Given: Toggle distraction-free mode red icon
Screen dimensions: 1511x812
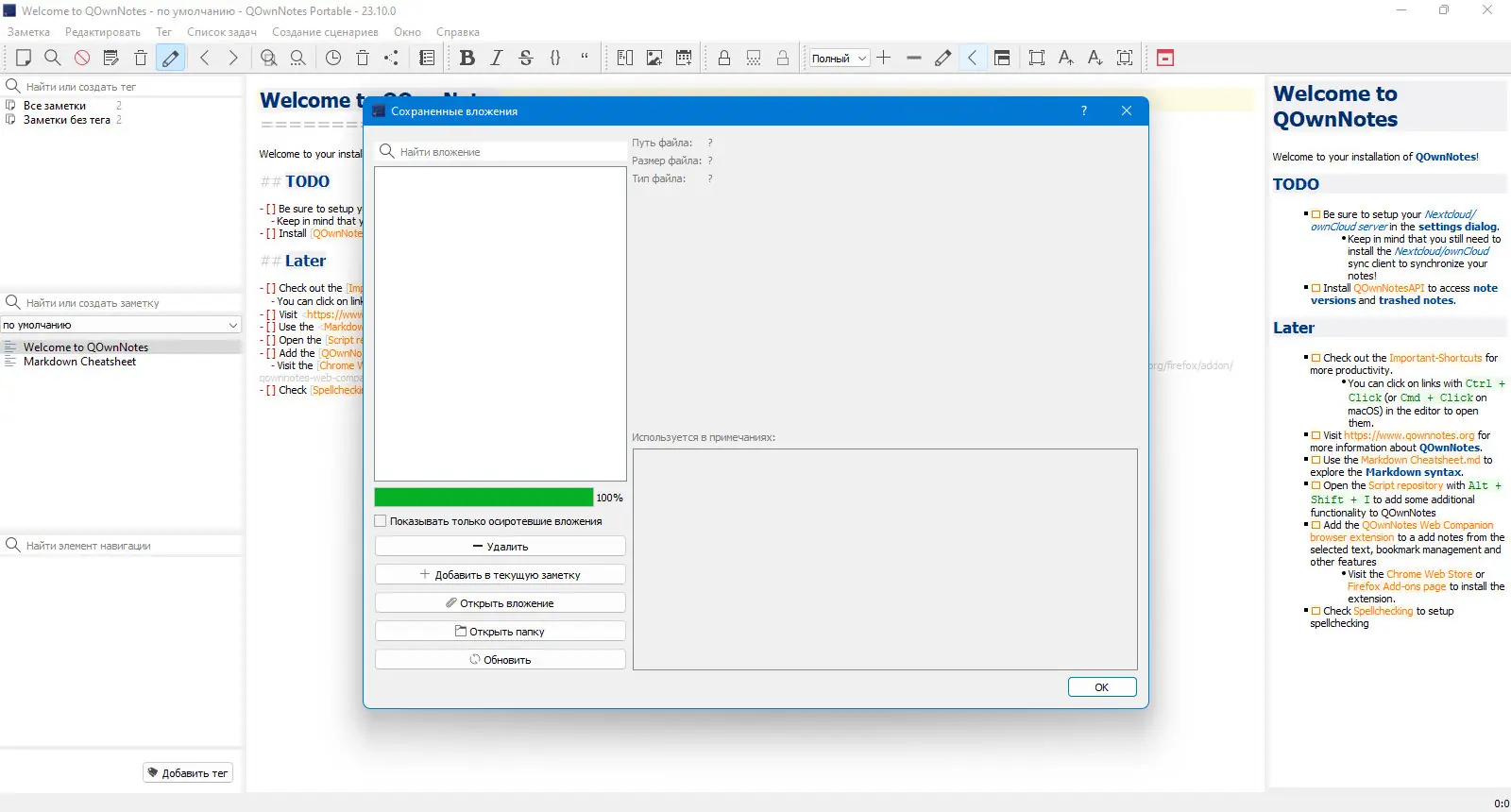Looking at the screenshot, I should (1165, 58).
